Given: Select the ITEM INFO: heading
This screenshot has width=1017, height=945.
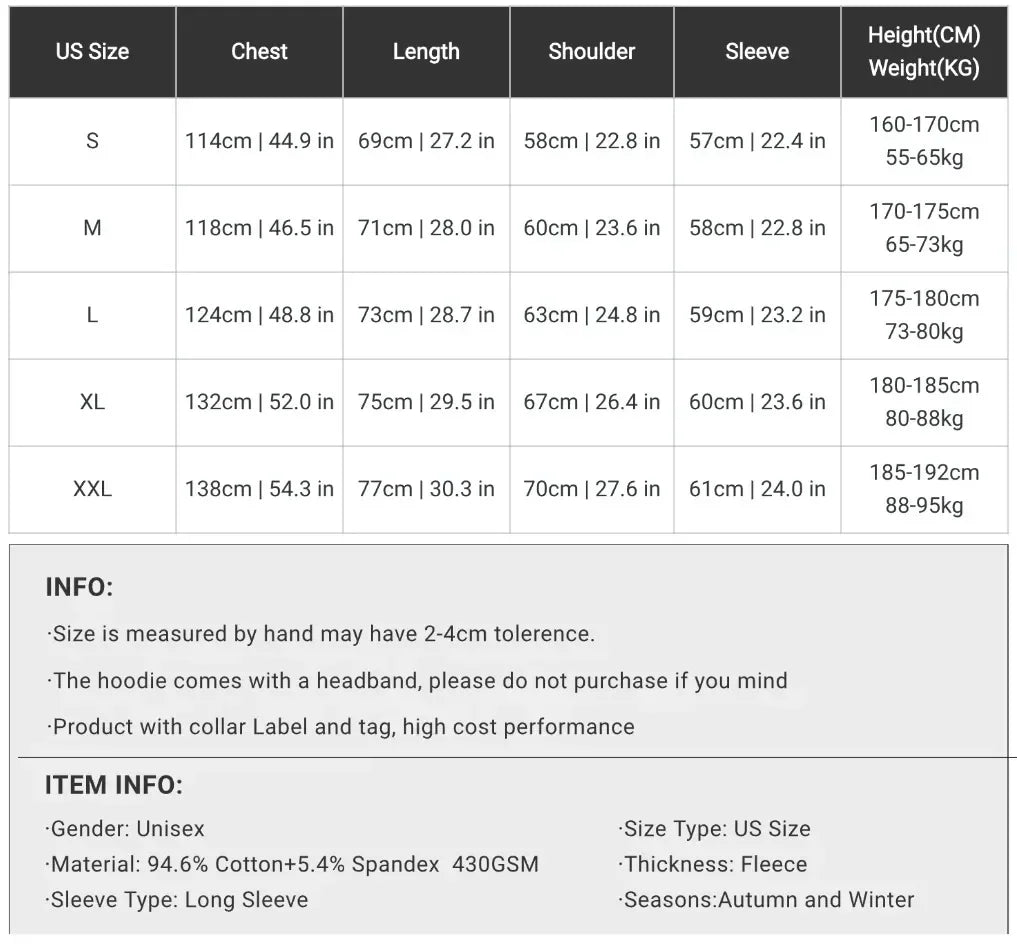Looking at the screenshot, I should pos(114,786).
